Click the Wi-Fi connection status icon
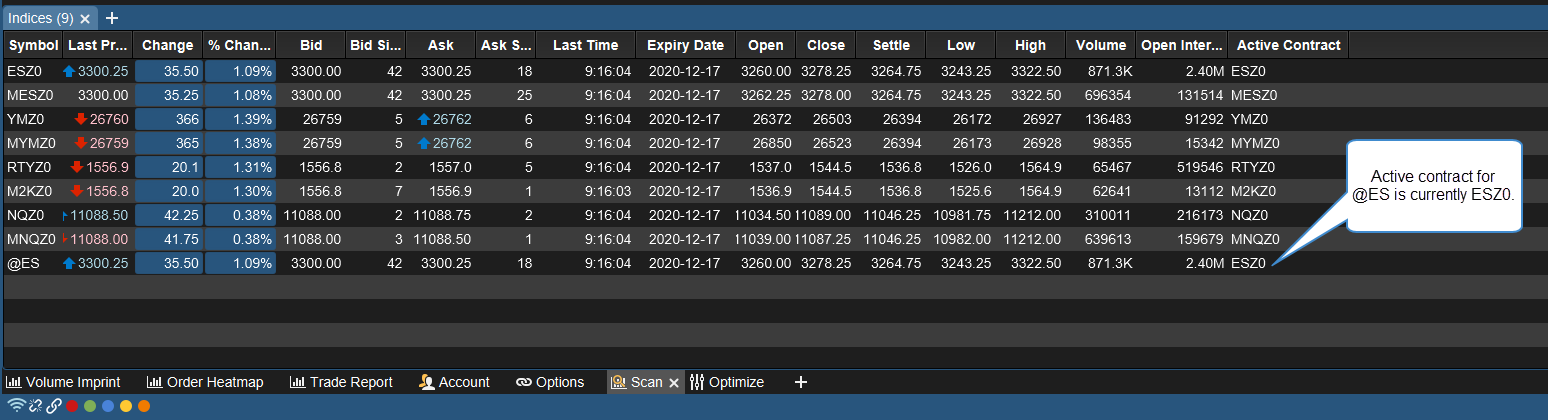 [x=16, y=406]
